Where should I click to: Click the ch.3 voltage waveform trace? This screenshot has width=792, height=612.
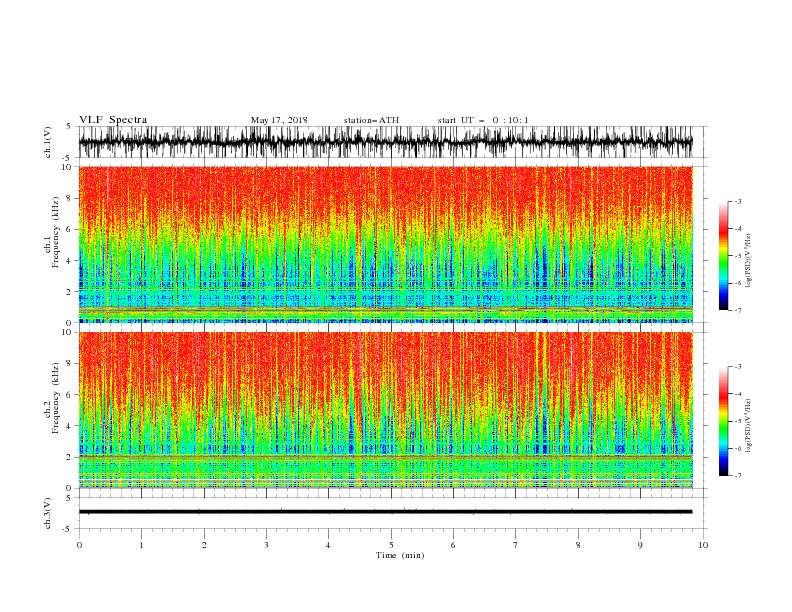pos(385,512)
